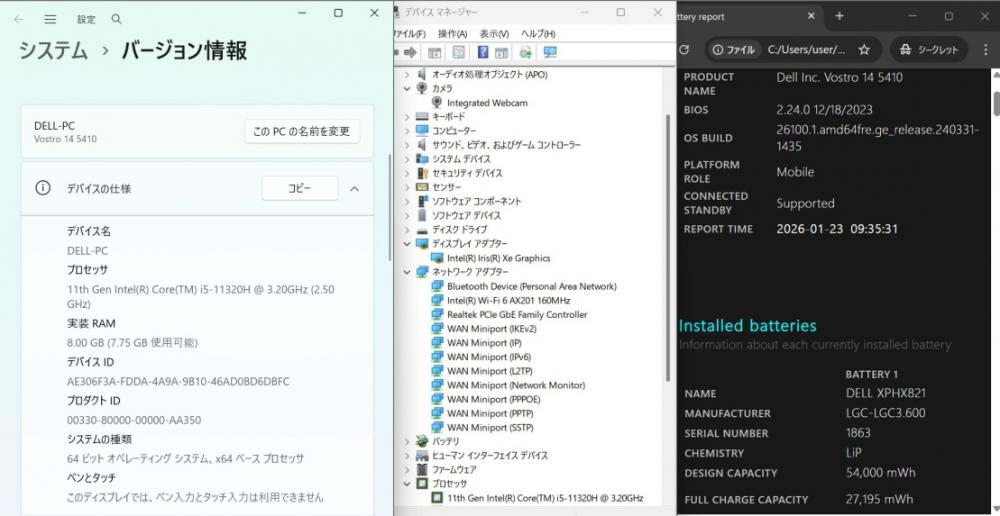Click Installed batteries heading
This screenshot has height=516, width=1000.
click(747, 325)
